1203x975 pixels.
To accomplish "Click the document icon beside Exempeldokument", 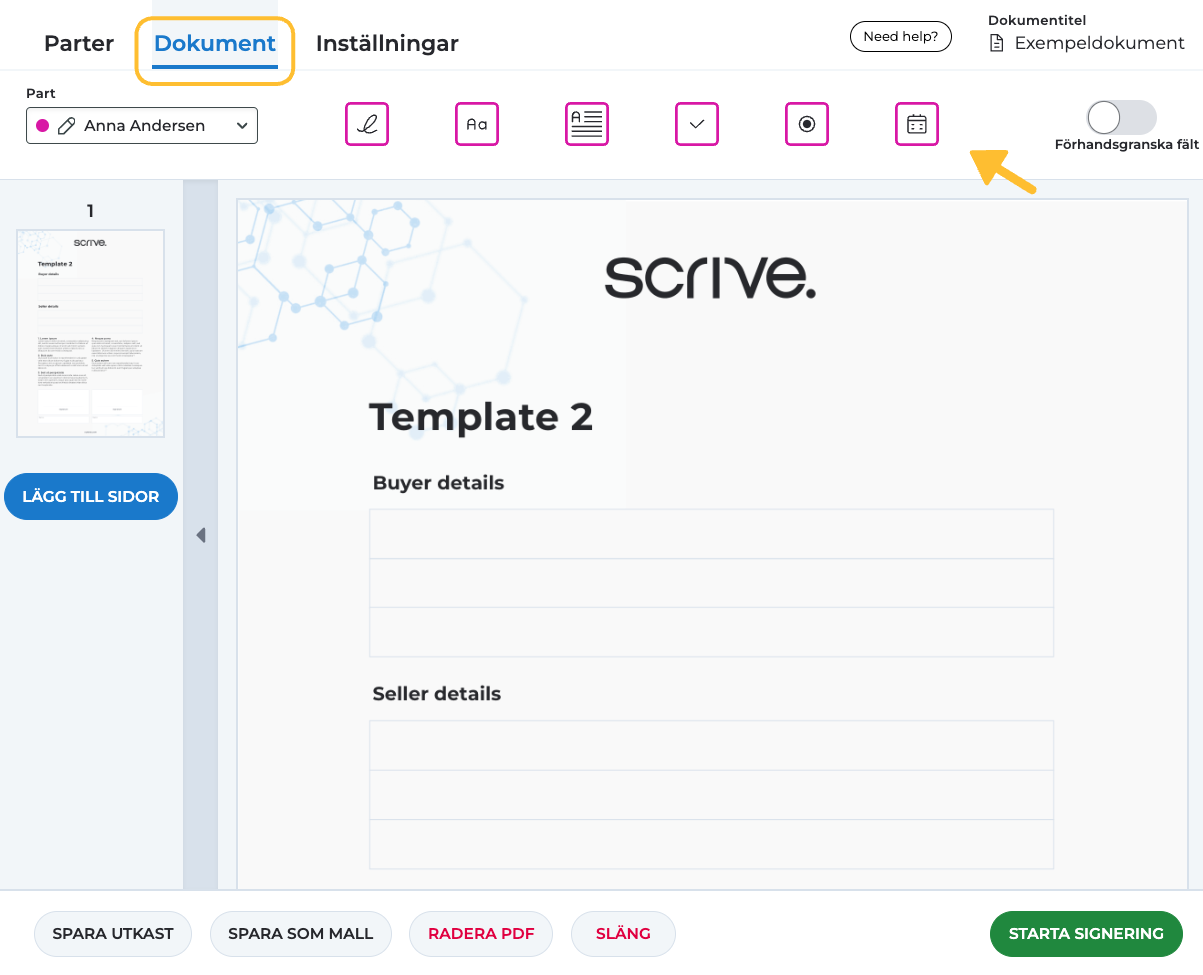I will click(x=996, y=44).
